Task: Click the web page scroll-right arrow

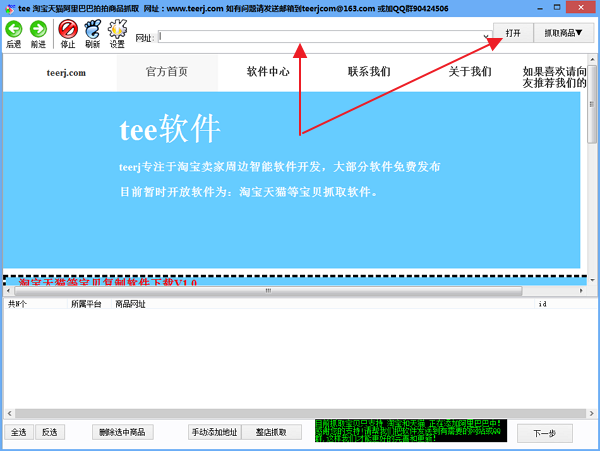Action: click(581, 291)
